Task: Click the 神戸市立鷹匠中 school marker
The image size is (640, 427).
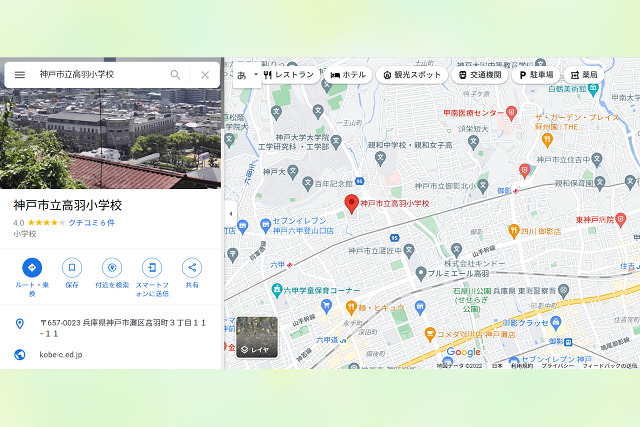Action: tap(409, 250)
